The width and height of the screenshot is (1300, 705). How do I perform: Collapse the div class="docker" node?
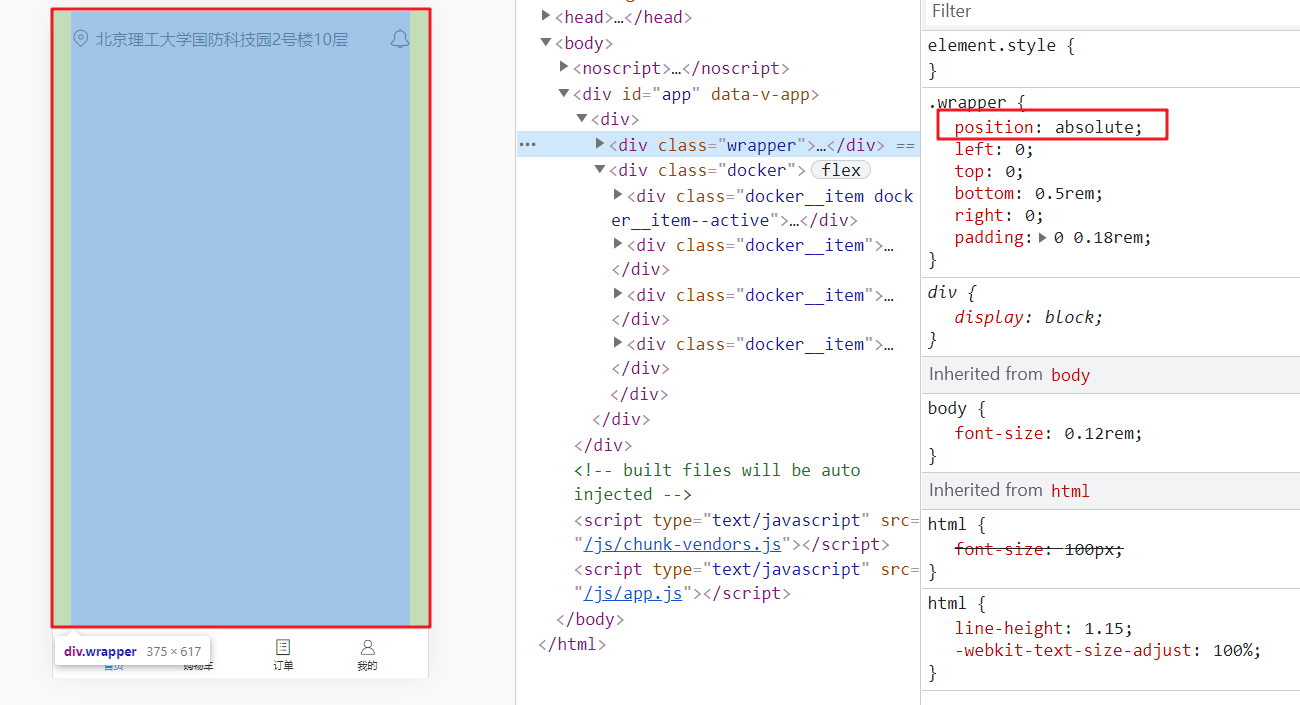click(x=600, y=169)
